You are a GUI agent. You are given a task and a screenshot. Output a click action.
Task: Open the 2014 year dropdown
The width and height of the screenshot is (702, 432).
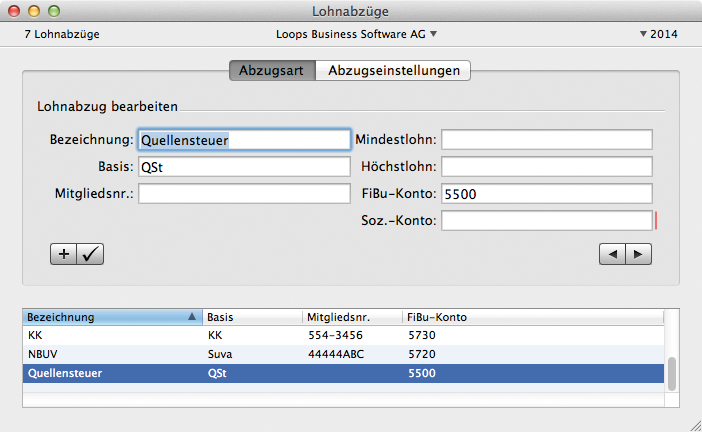click(x=658, y=34)
